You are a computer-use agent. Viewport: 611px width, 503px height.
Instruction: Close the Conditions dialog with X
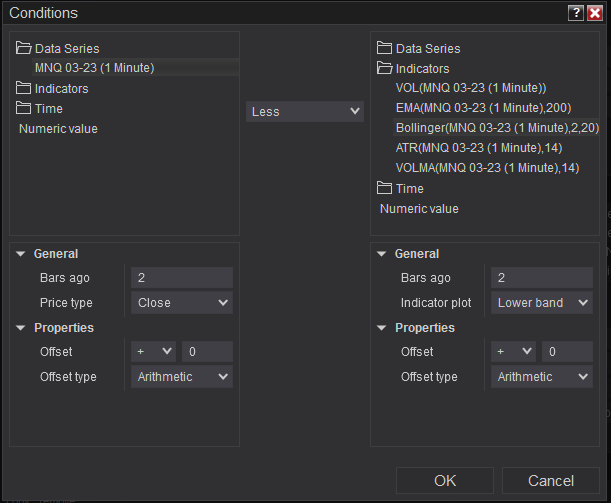[595, 13]
